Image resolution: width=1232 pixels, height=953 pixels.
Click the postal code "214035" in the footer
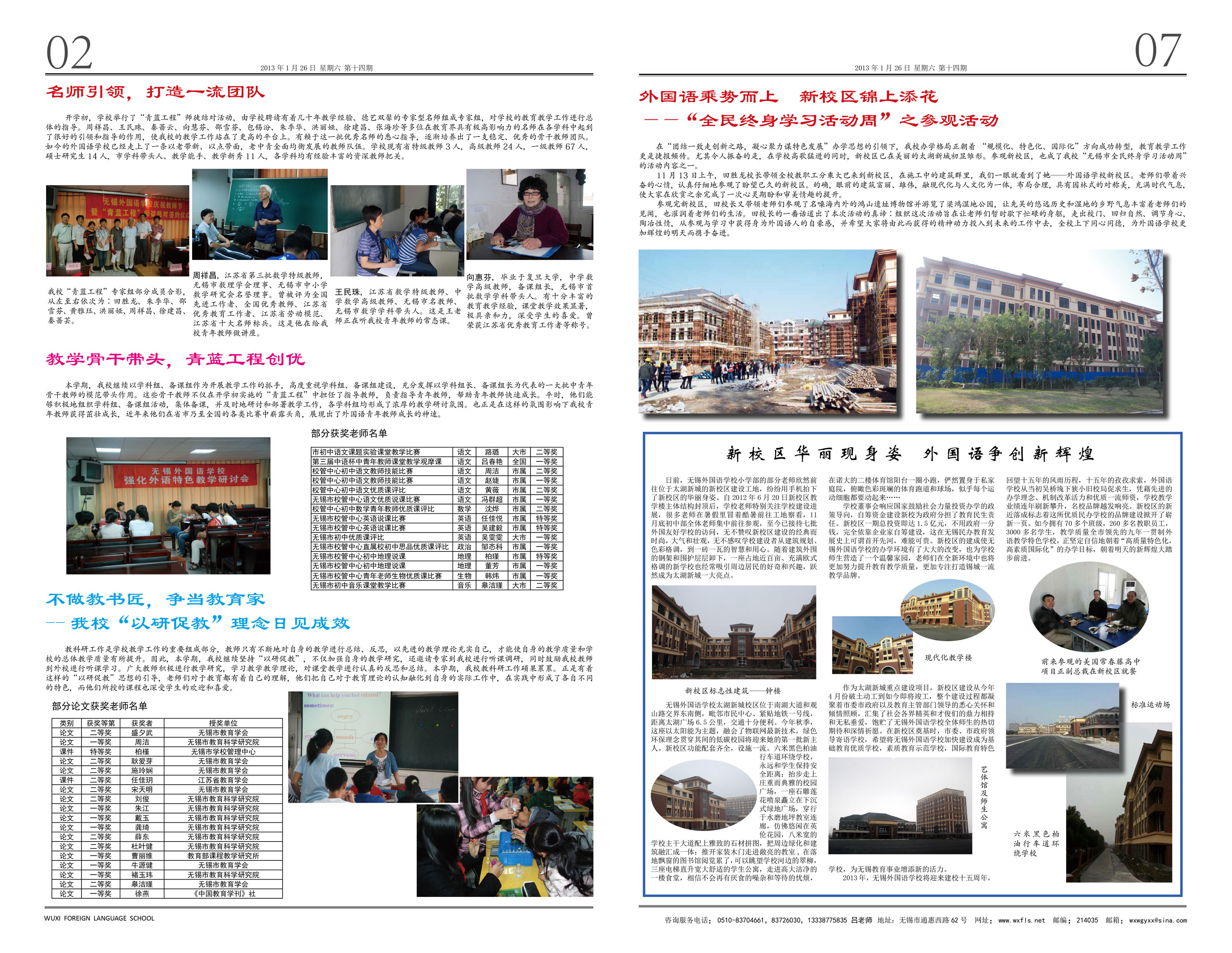1087,920
